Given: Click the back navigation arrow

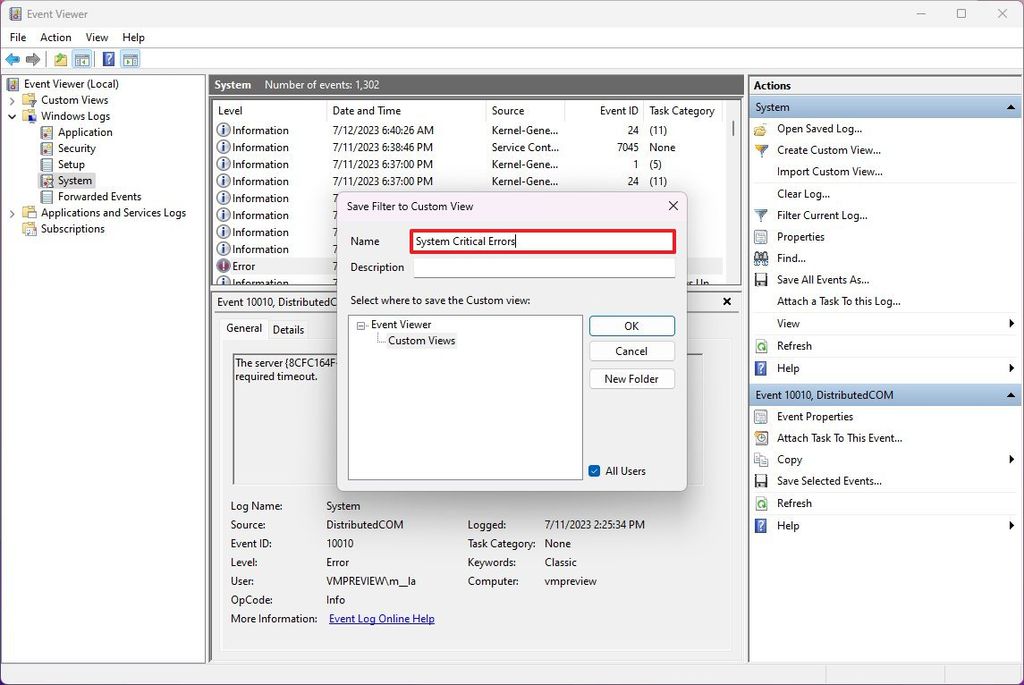Looking at the screenshot, I should [x=12, y=58].
